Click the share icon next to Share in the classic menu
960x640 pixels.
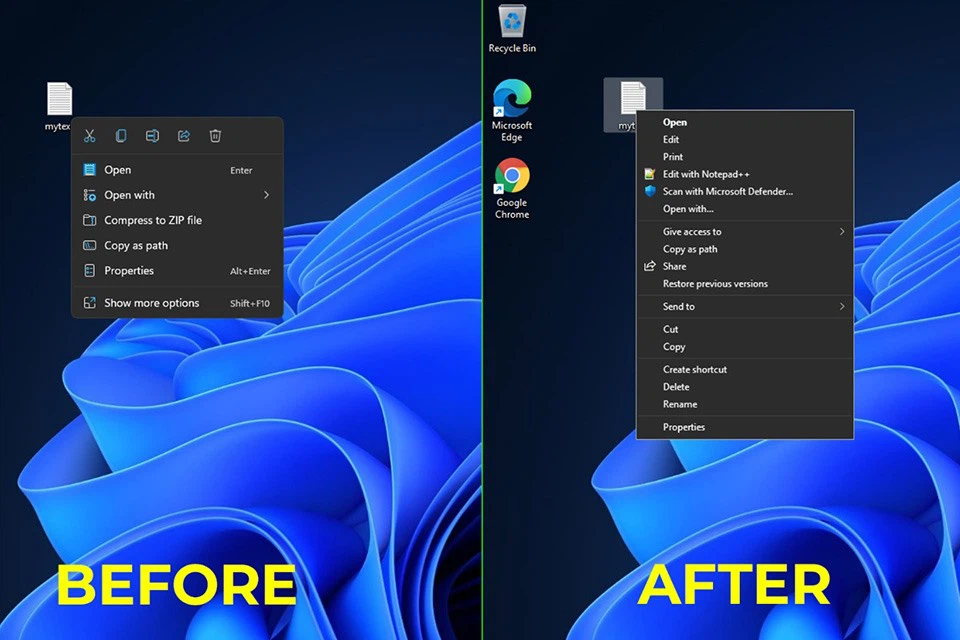tap(650, 266)
